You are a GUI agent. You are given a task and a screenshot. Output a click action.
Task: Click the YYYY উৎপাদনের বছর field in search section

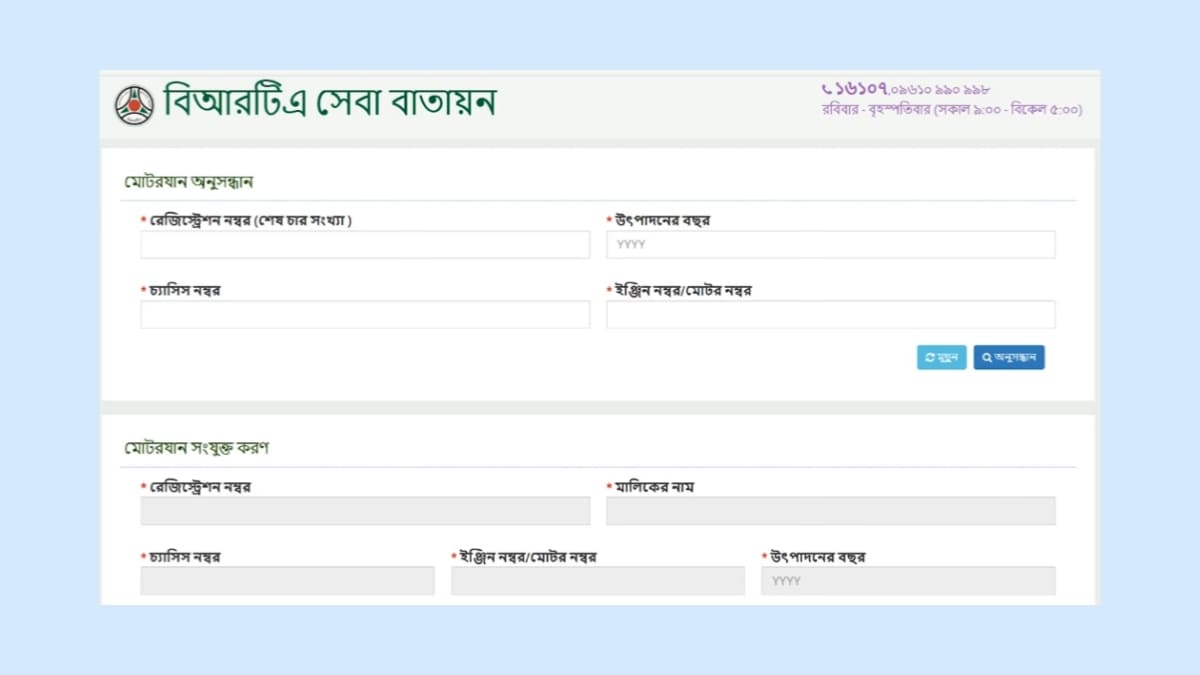(x=830, y=244)
